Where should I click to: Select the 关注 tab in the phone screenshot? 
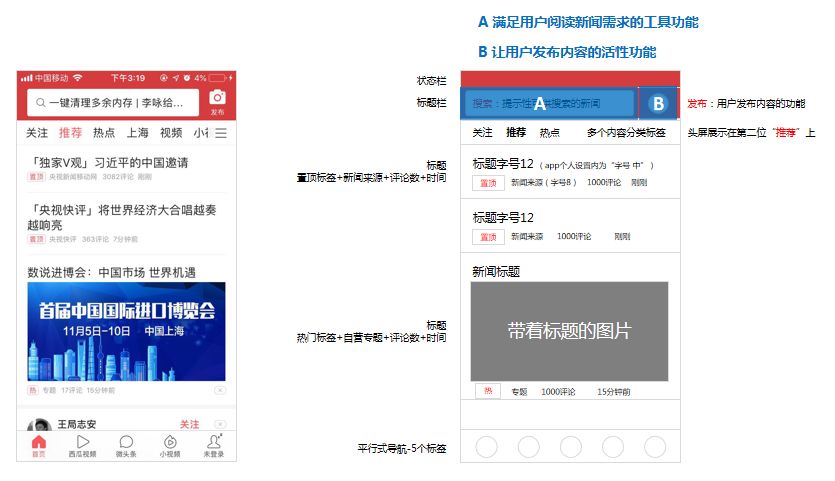pyautogui.click(x=37, y=133)
